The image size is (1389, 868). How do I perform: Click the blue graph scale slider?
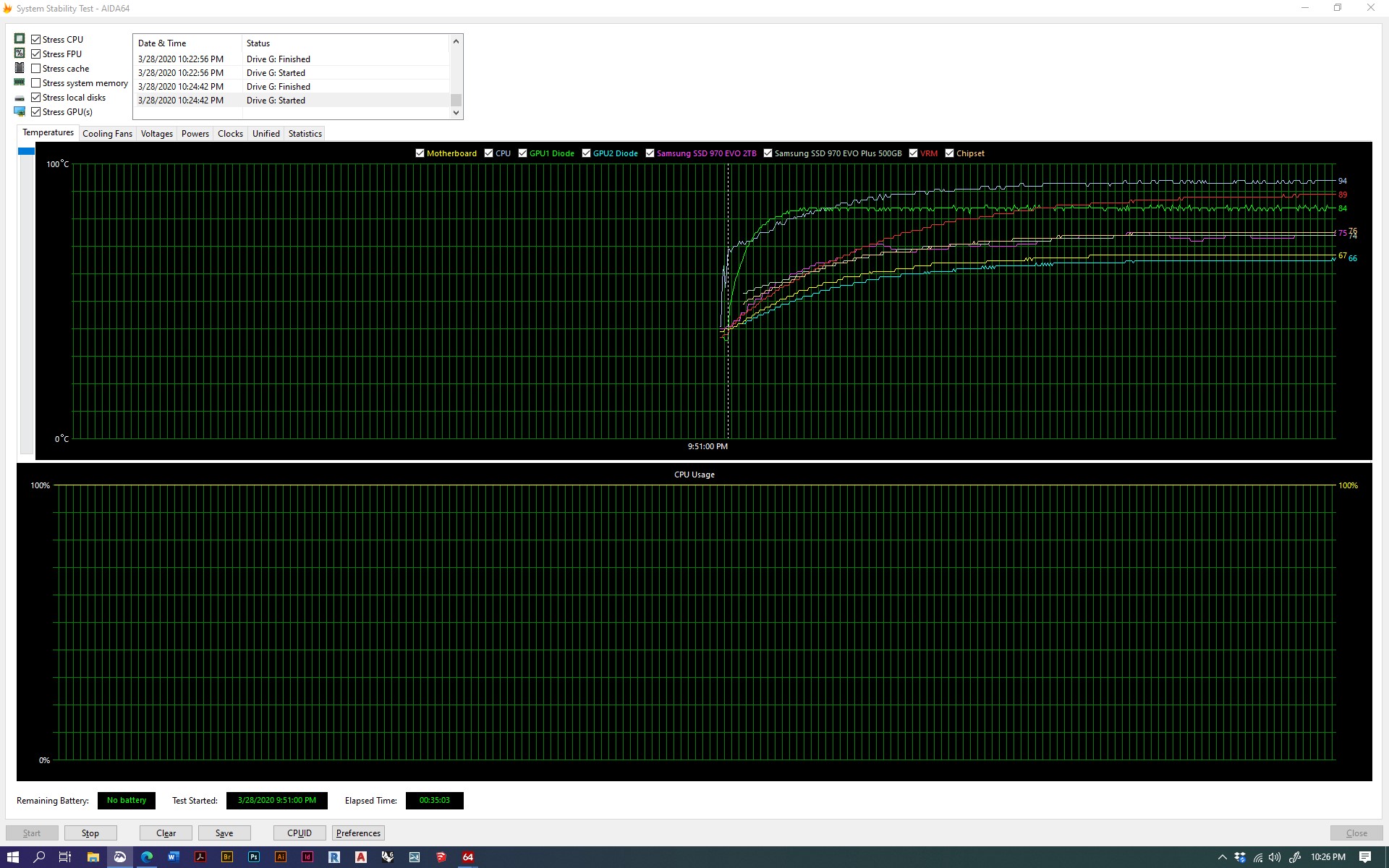(x=26, y=151)
